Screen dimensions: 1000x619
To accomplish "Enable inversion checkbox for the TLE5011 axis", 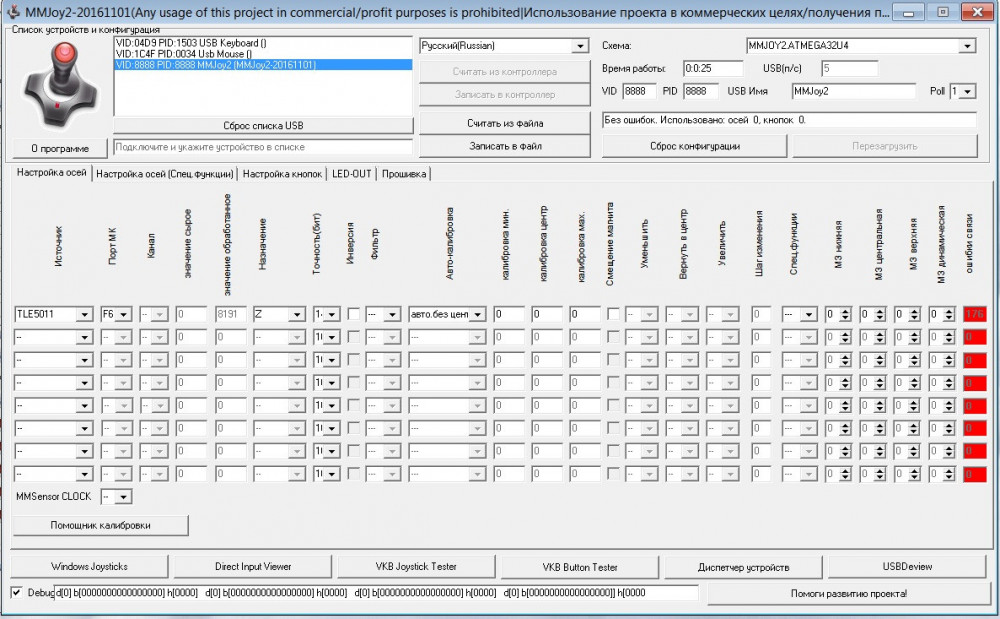I will coord(354,314).
